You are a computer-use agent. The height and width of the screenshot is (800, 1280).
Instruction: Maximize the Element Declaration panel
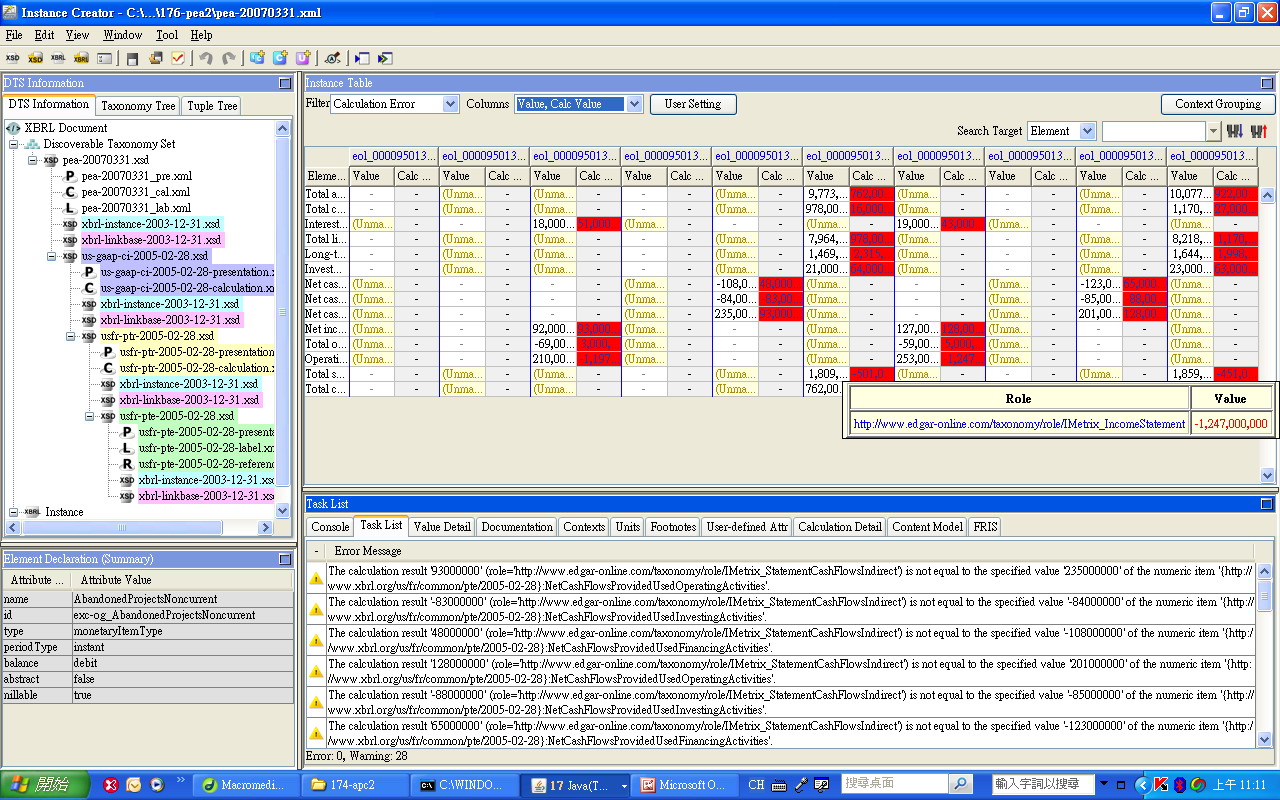click(x=285, y=559)
